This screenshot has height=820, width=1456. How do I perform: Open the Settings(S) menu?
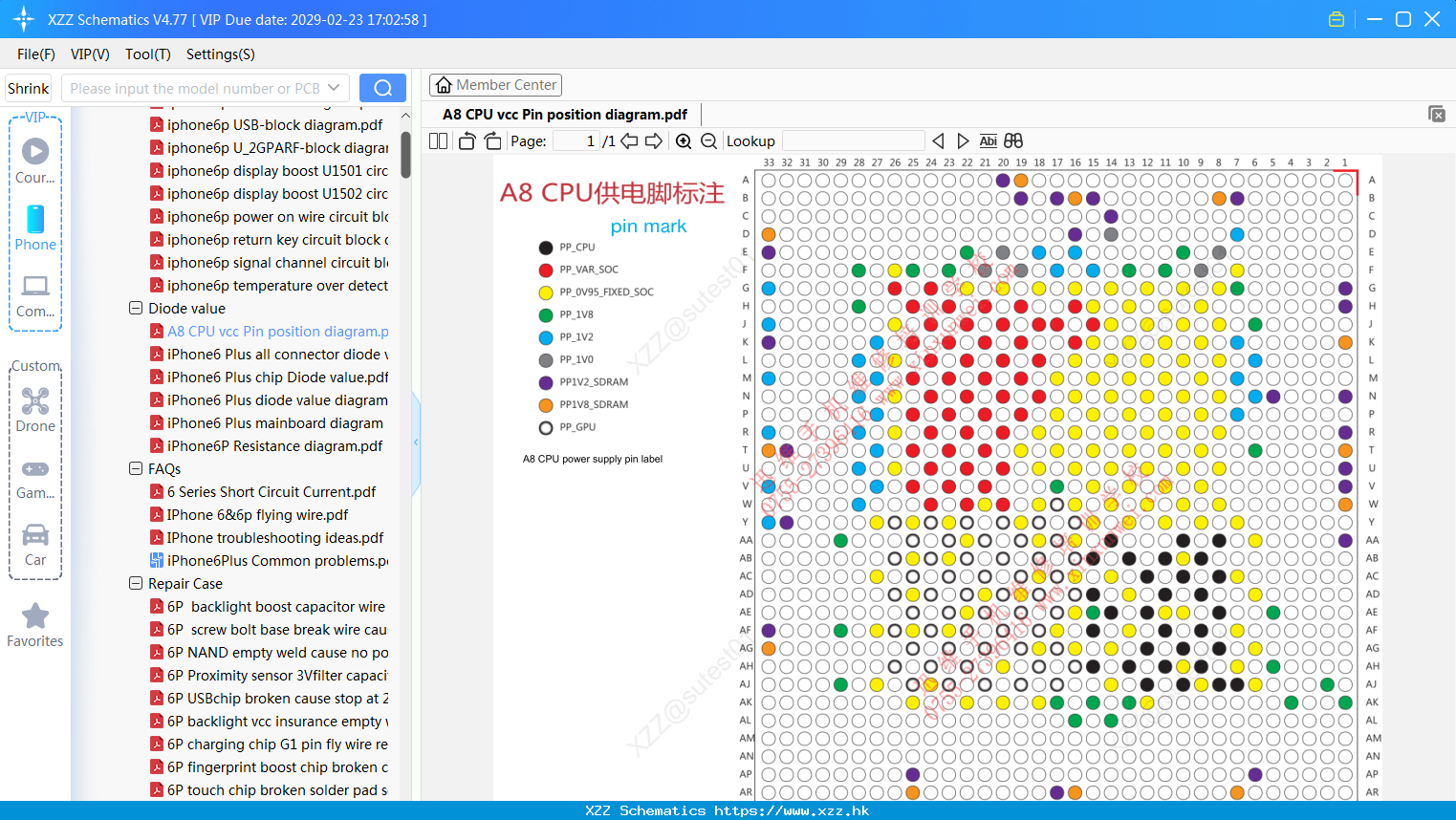point(221,54)
